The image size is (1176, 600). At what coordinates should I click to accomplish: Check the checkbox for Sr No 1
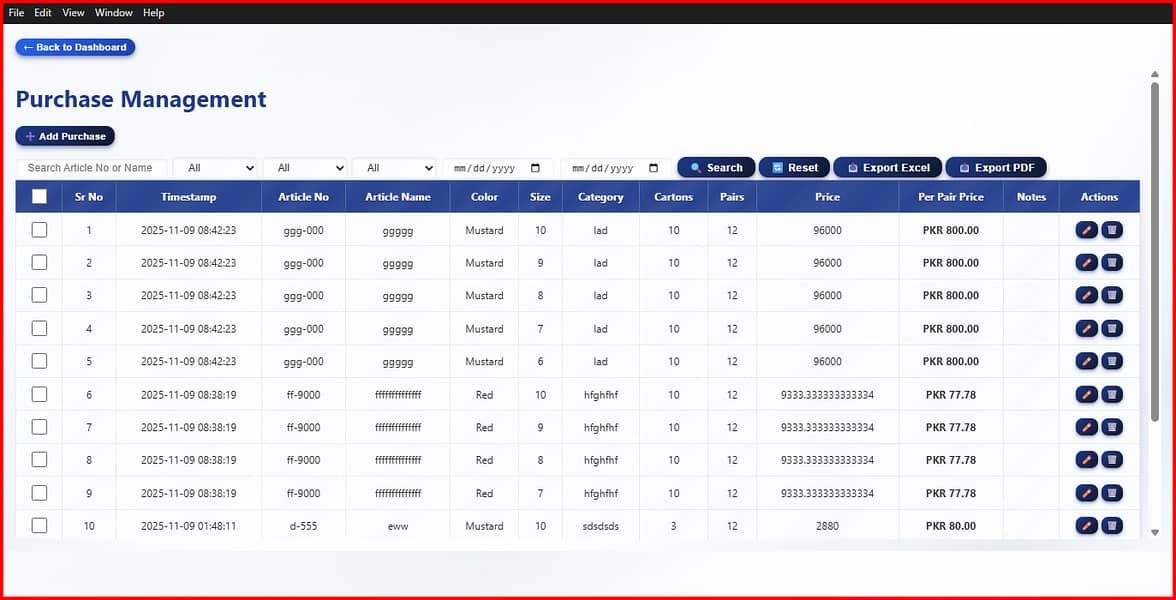pyautogui.click(x=39, y=229)
